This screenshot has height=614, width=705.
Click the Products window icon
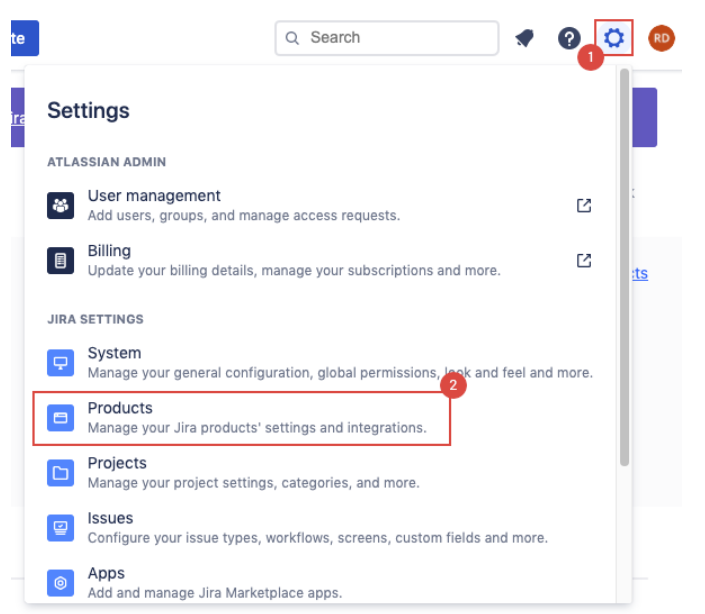61,418
